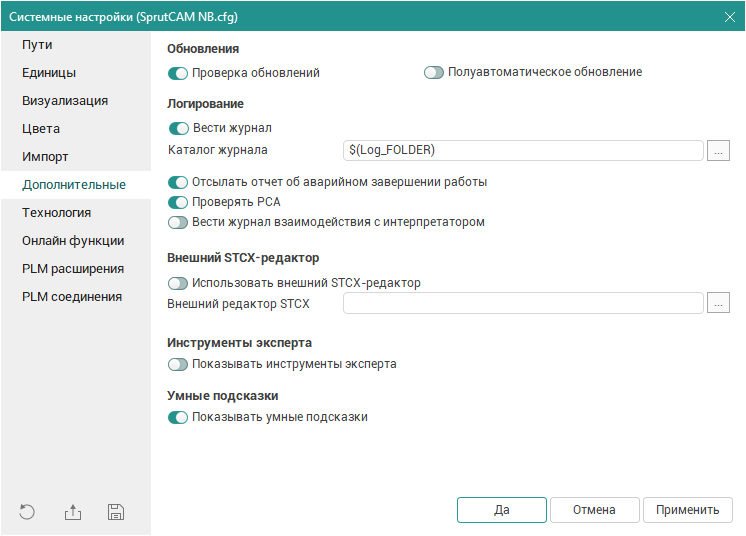Open the Цвета settings section
Viewport: 746px width, 536px height.
tap(76, 129)
